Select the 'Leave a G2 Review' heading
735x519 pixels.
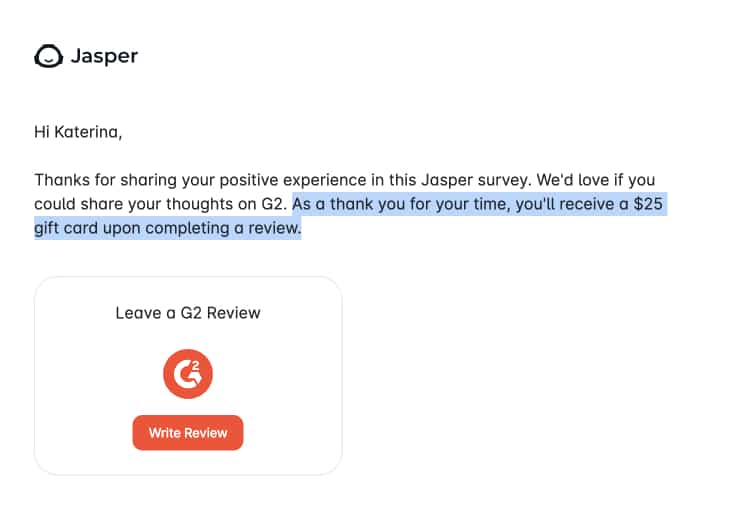tap(188, 313)
